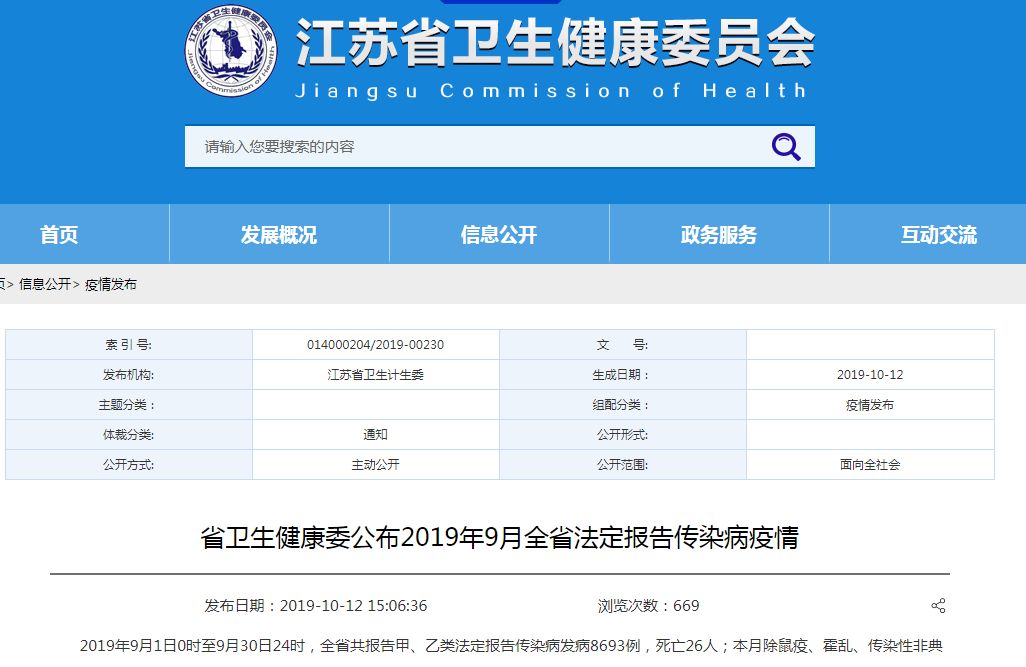Click the 浏览次数：669 view counter
Viewport: 1026px width, 667px height.
648,605
